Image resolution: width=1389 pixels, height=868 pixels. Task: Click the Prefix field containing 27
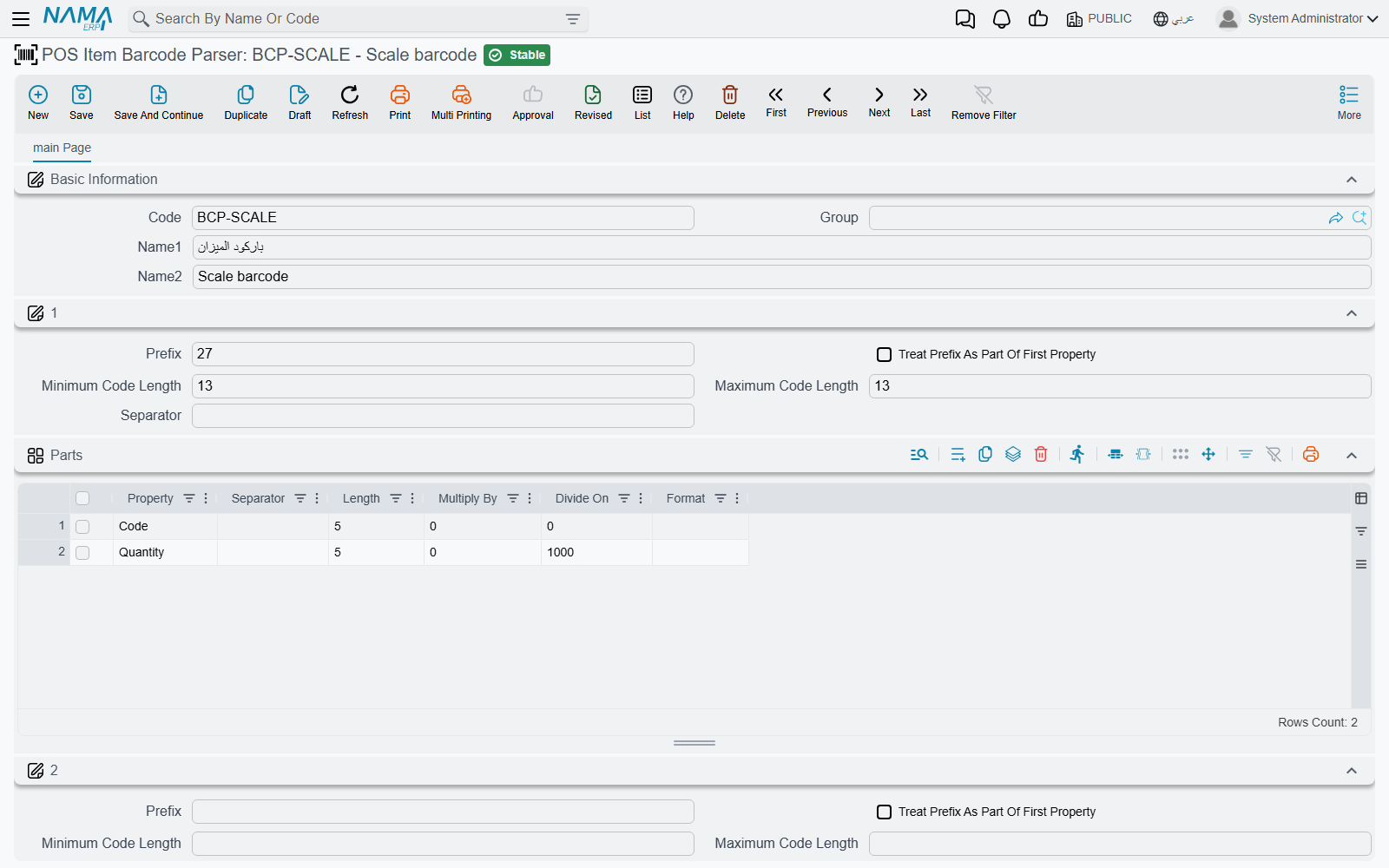[x=443, y=354]
